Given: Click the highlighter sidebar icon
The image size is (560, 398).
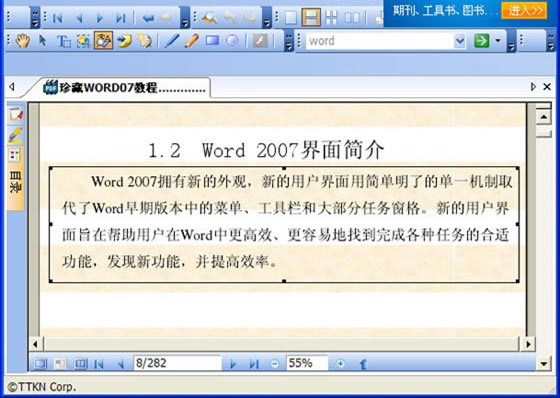Looking at the screenshot, I should [x=15, y=135].
